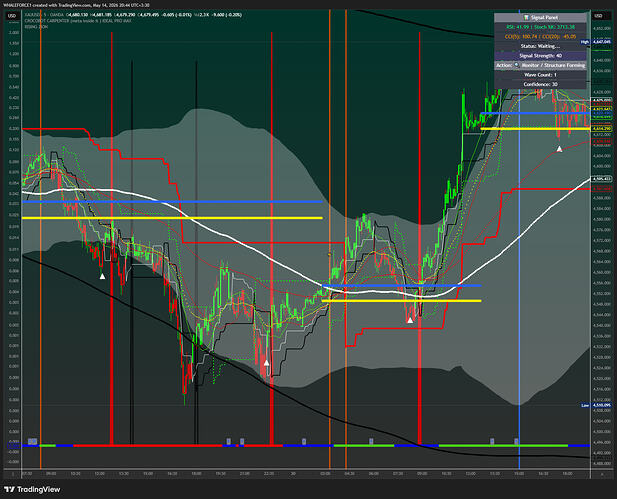
Task: Click the 06:00 time axis label
Action: coord(373,473)
